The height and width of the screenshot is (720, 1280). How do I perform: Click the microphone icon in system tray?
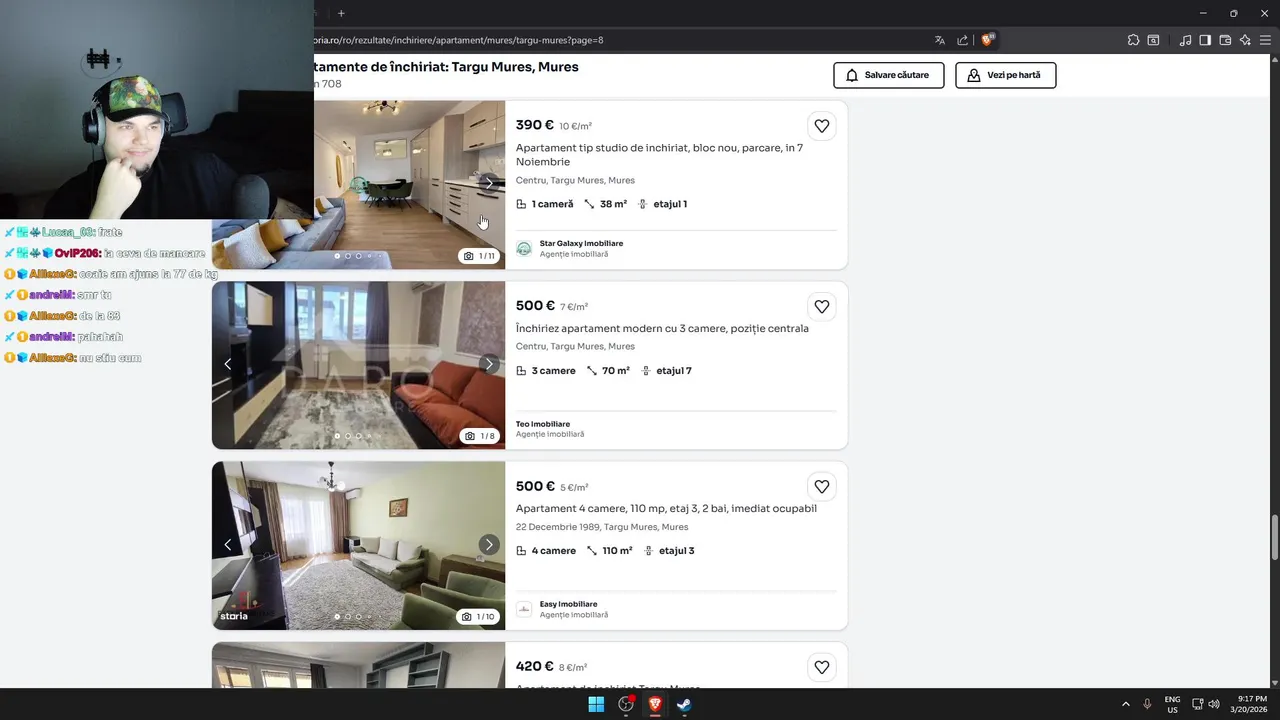[1147, 704]
